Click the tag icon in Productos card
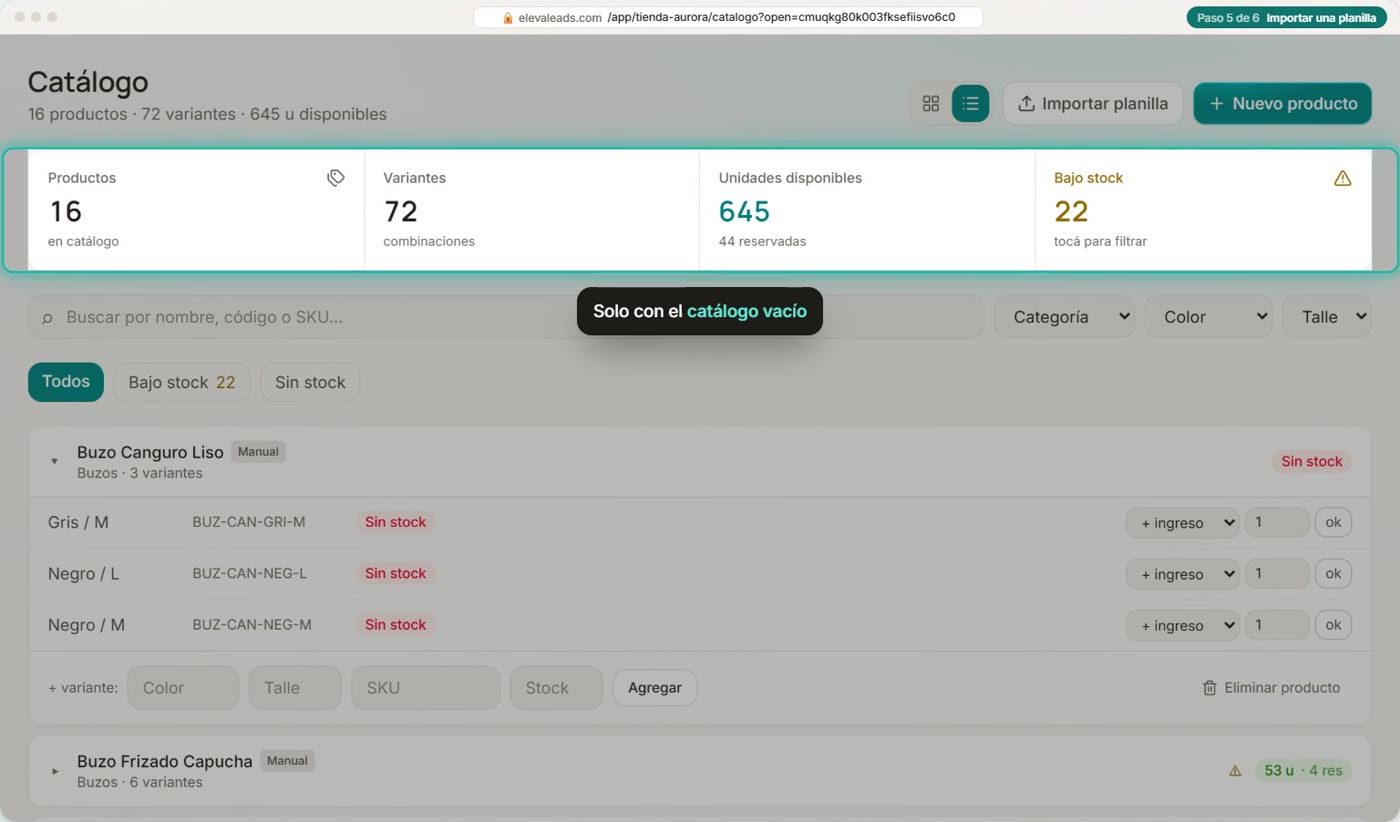Screen dimensions: 1400x822 (336, 177)
